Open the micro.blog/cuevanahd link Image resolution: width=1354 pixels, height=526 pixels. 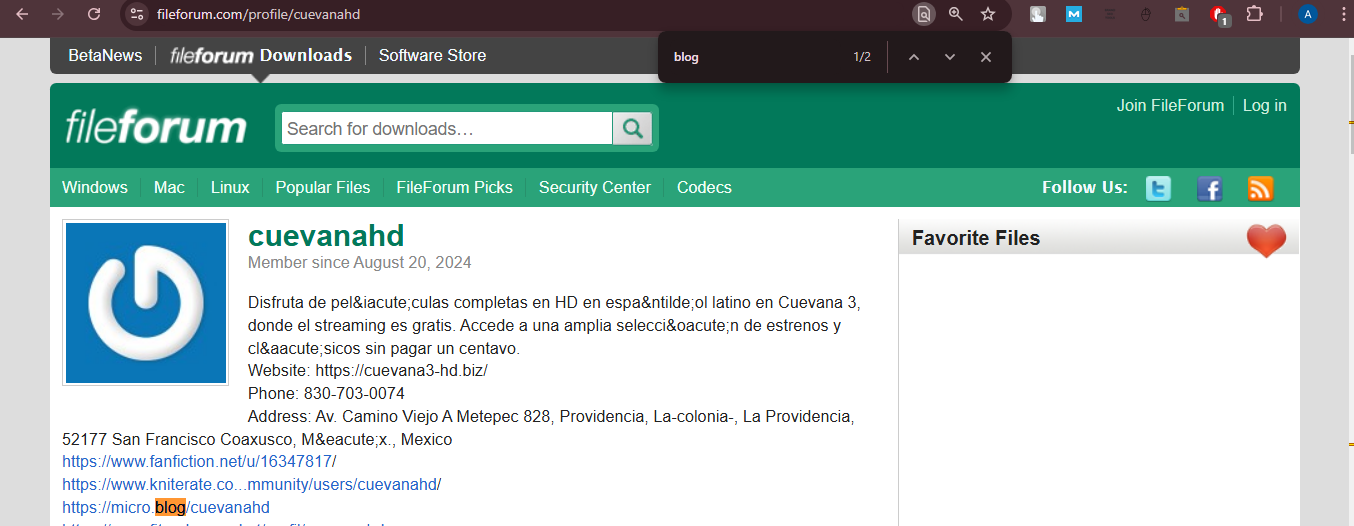[x=166, y=507]
